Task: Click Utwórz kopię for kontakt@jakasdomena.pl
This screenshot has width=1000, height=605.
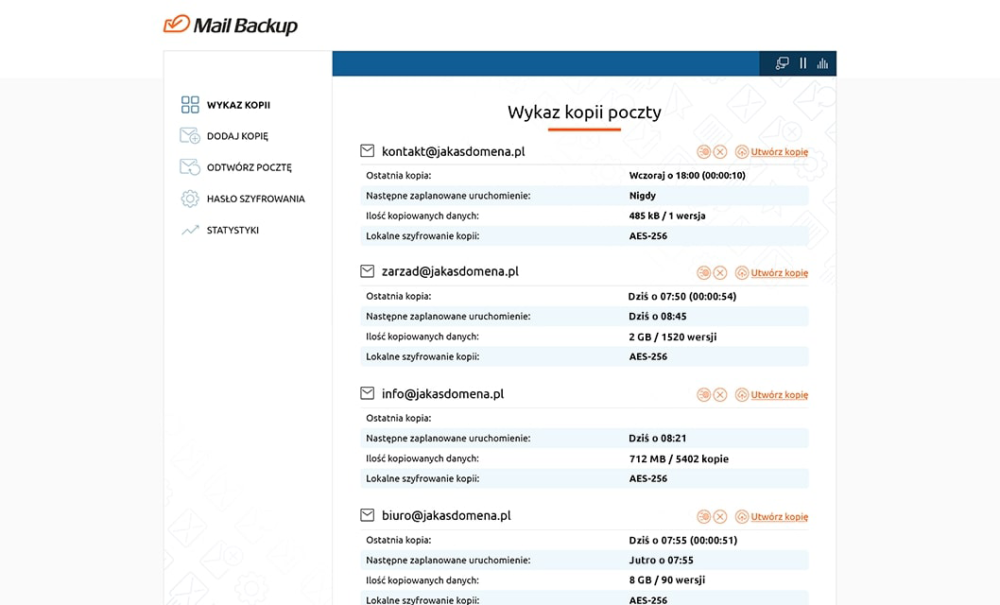Action: (x=779, y=152)
